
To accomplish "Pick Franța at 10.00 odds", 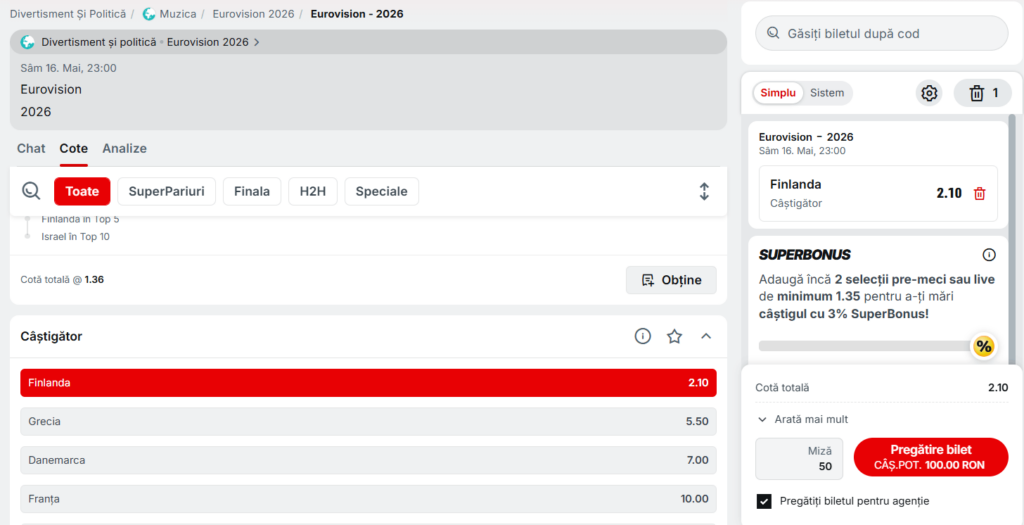I will (x=368, y=499).
